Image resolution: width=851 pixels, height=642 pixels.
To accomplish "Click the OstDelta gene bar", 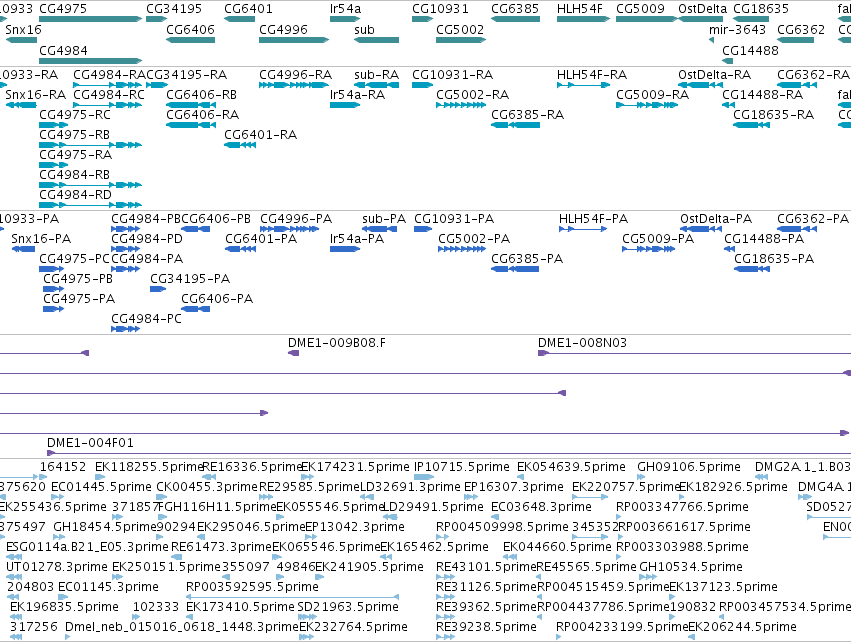I will click(700, 19).
